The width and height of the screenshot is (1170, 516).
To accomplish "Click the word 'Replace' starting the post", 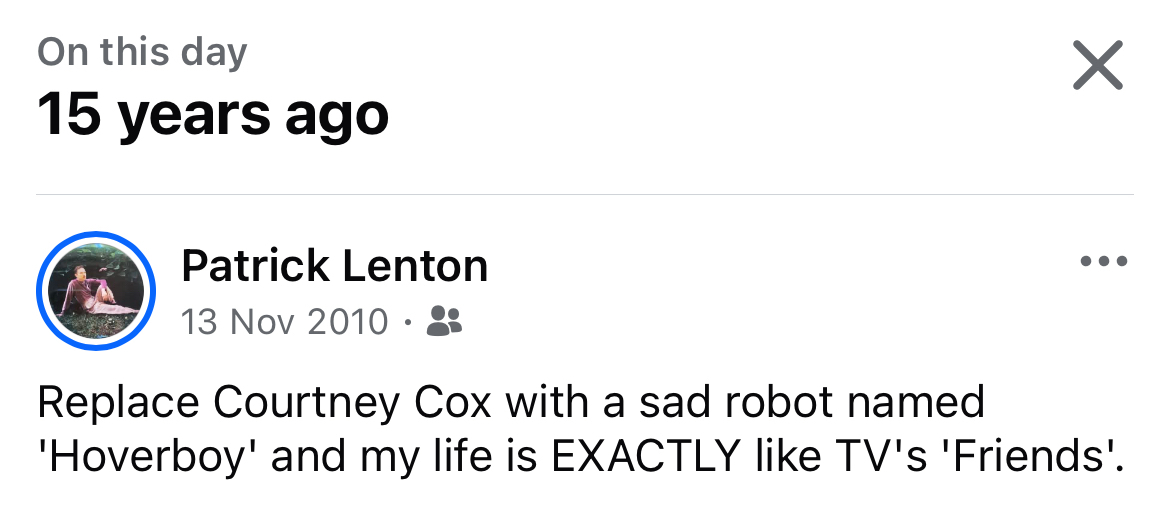I will (117, 403).
